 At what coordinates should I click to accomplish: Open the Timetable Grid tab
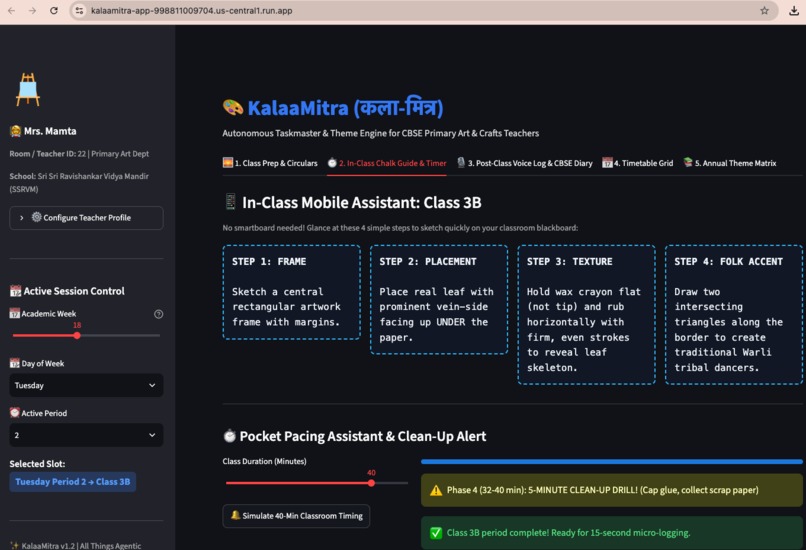[637, 163]
